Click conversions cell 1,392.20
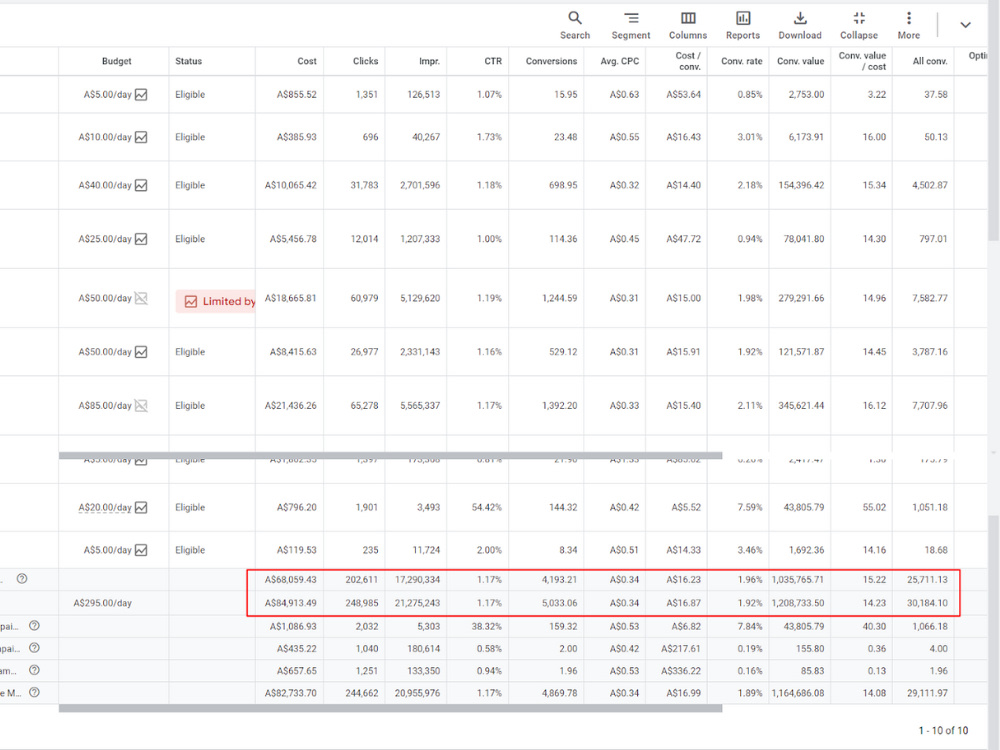 point(559,406)
